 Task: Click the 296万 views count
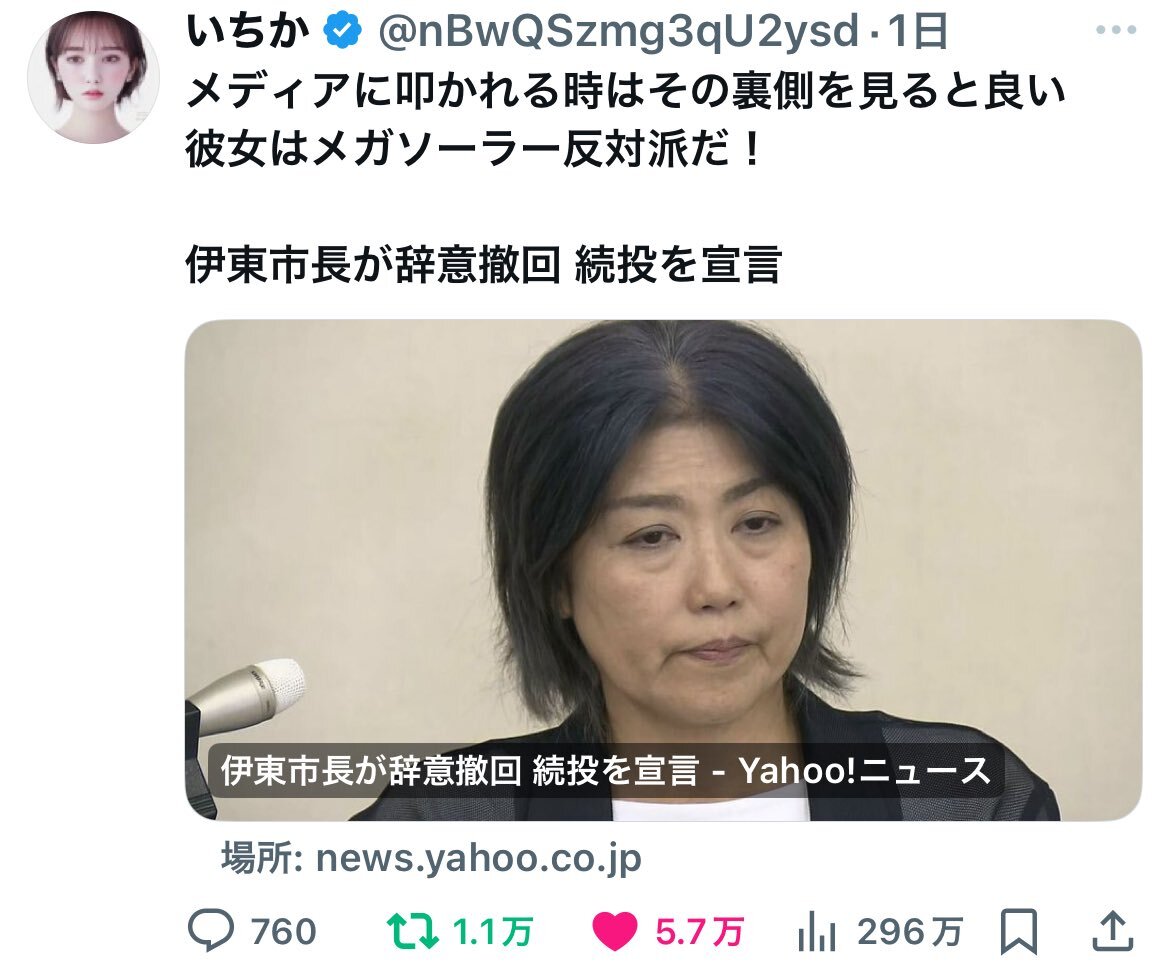(x=910, y=932)
